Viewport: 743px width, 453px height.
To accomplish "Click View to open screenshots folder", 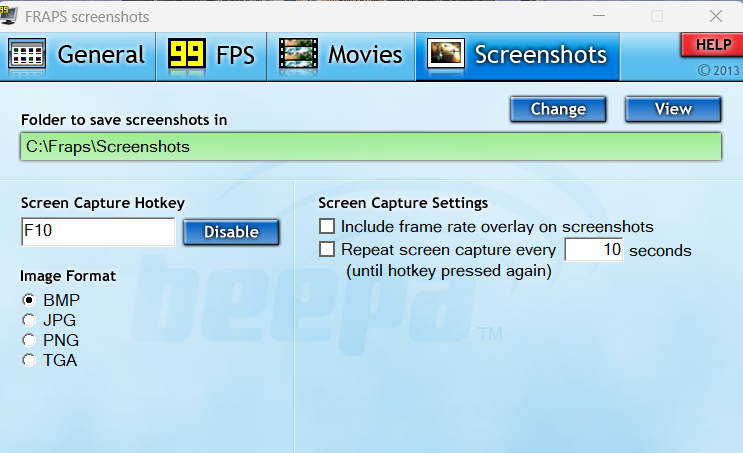I will pos(673,109).
